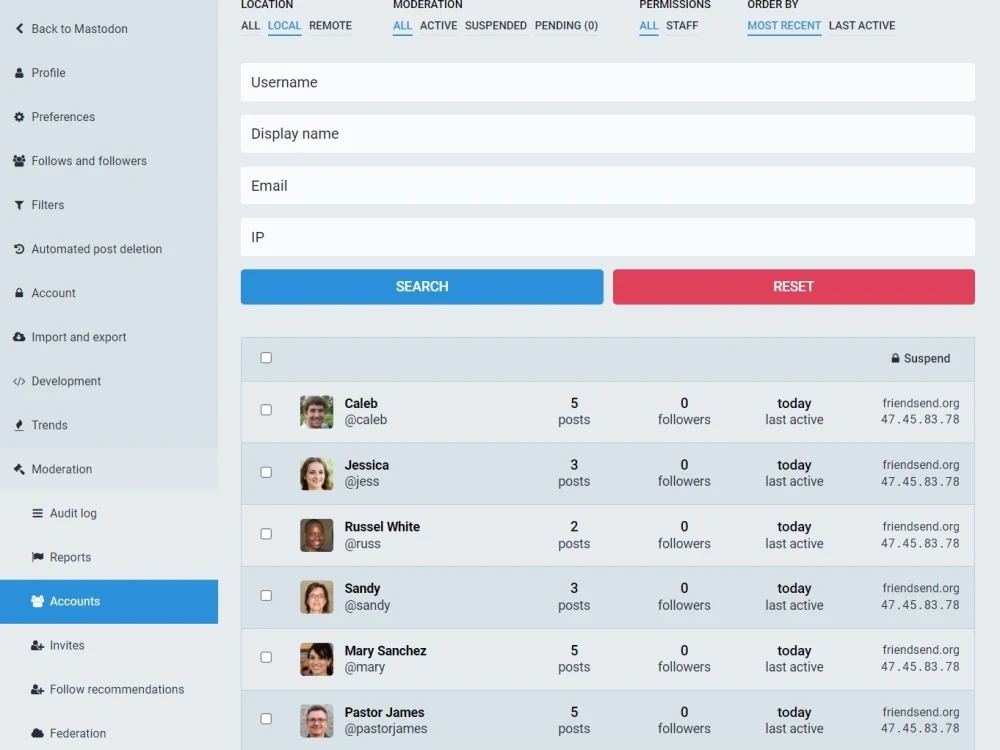Open Preferences via the gear icon

tap(18, 117)
